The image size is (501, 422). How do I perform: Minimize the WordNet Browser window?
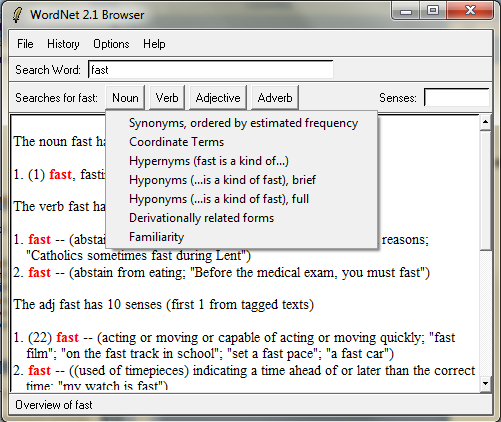406,12
